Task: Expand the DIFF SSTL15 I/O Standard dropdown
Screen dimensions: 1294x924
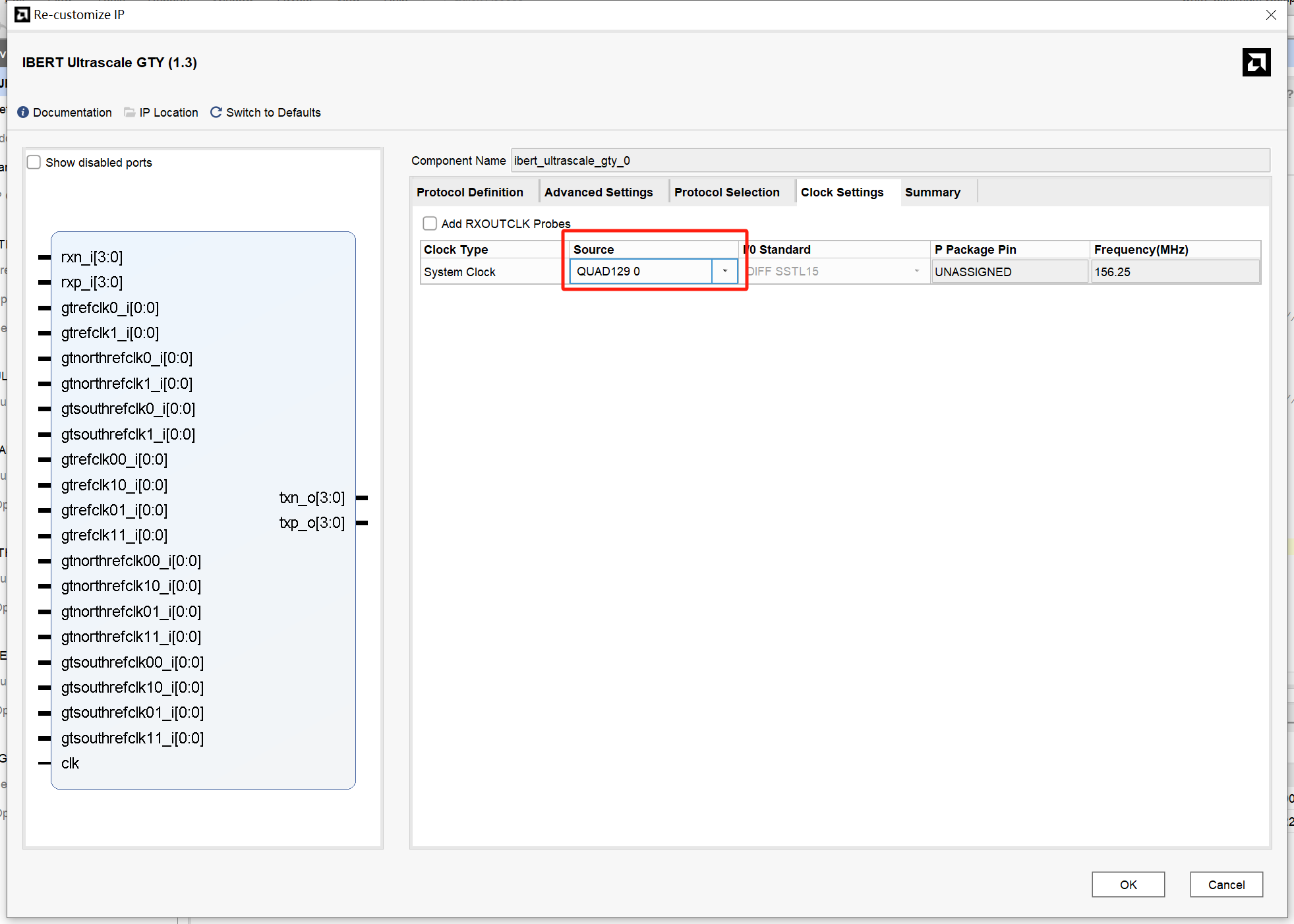Action: point(916,271)
